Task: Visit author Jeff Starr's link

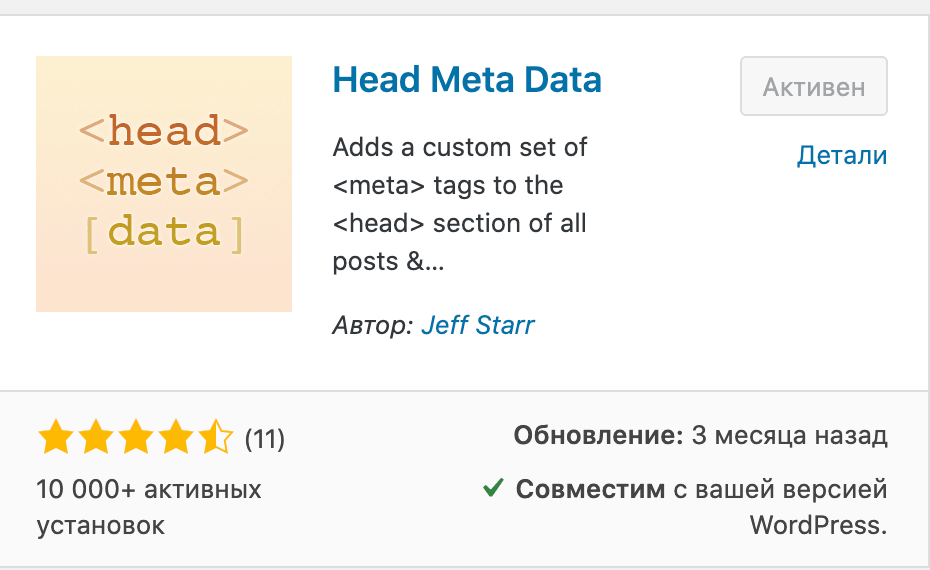Action: (478, 325)
